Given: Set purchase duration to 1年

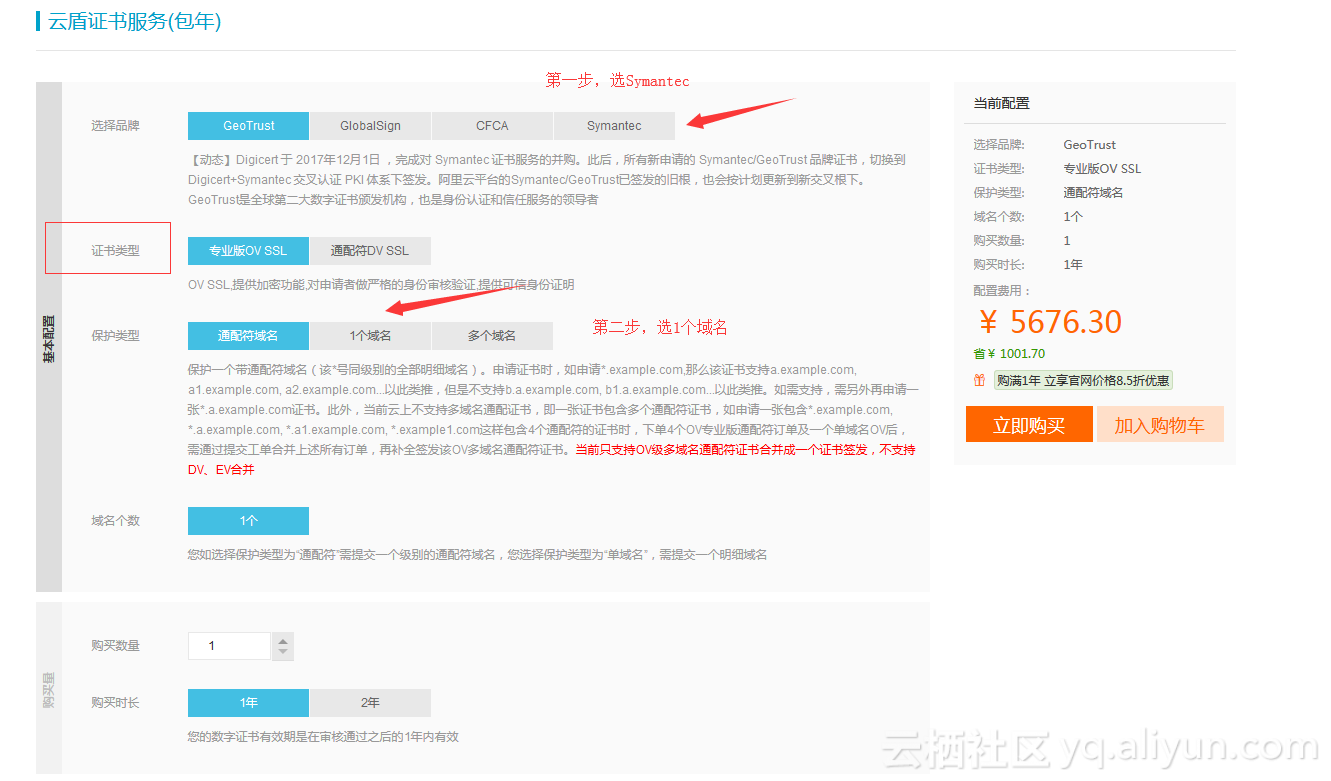Looking at the screenshot, I should pos(248,703).
